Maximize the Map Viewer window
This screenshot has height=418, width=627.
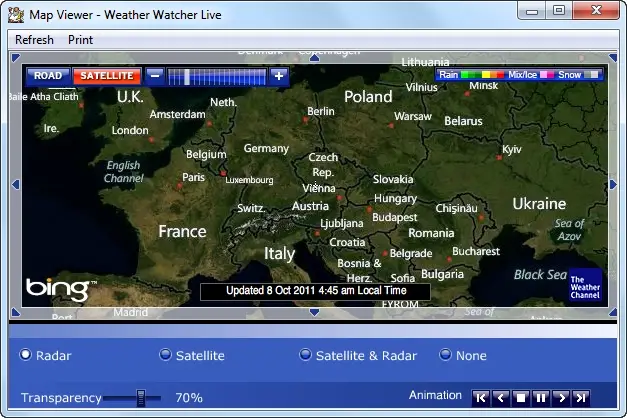(x=559, y=11)
